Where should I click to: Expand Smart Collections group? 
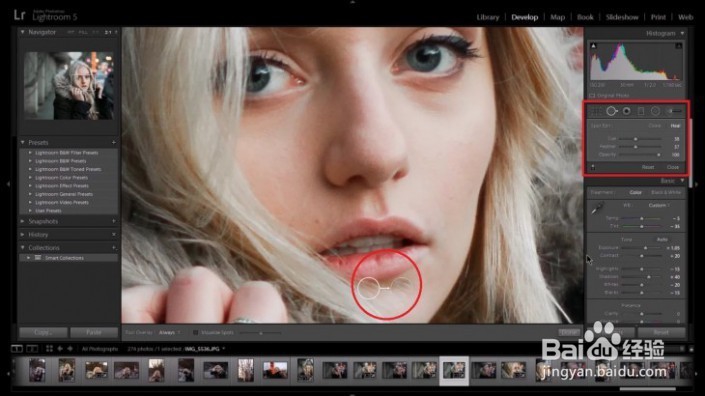click(x=29, y=258)
